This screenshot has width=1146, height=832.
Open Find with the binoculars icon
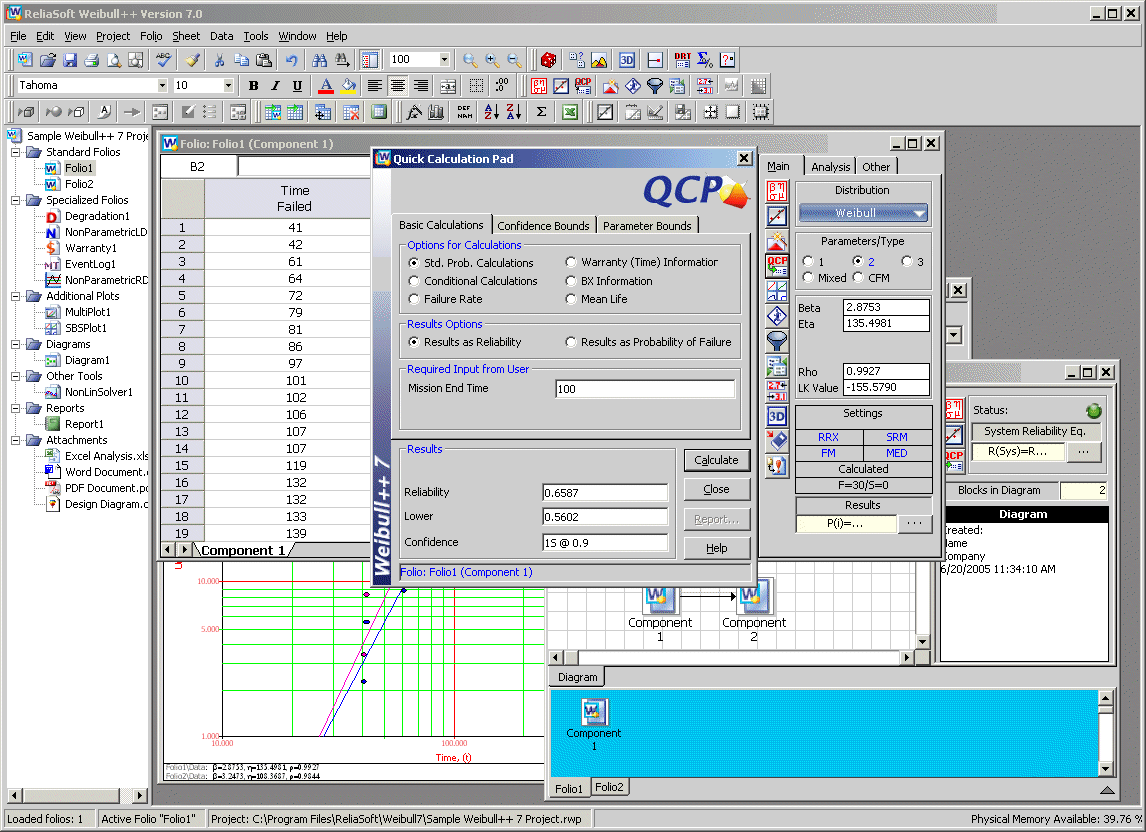click(319, 60)
